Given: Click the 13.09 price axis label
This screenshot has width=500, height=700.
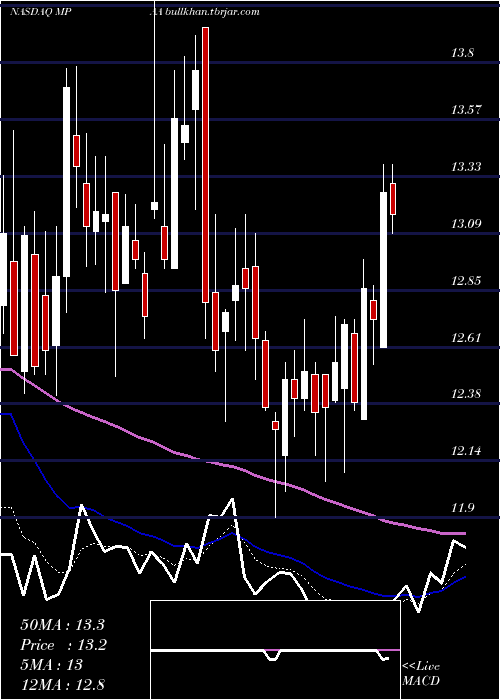Looking at the screenshot, I should click(x=466, y=224).
